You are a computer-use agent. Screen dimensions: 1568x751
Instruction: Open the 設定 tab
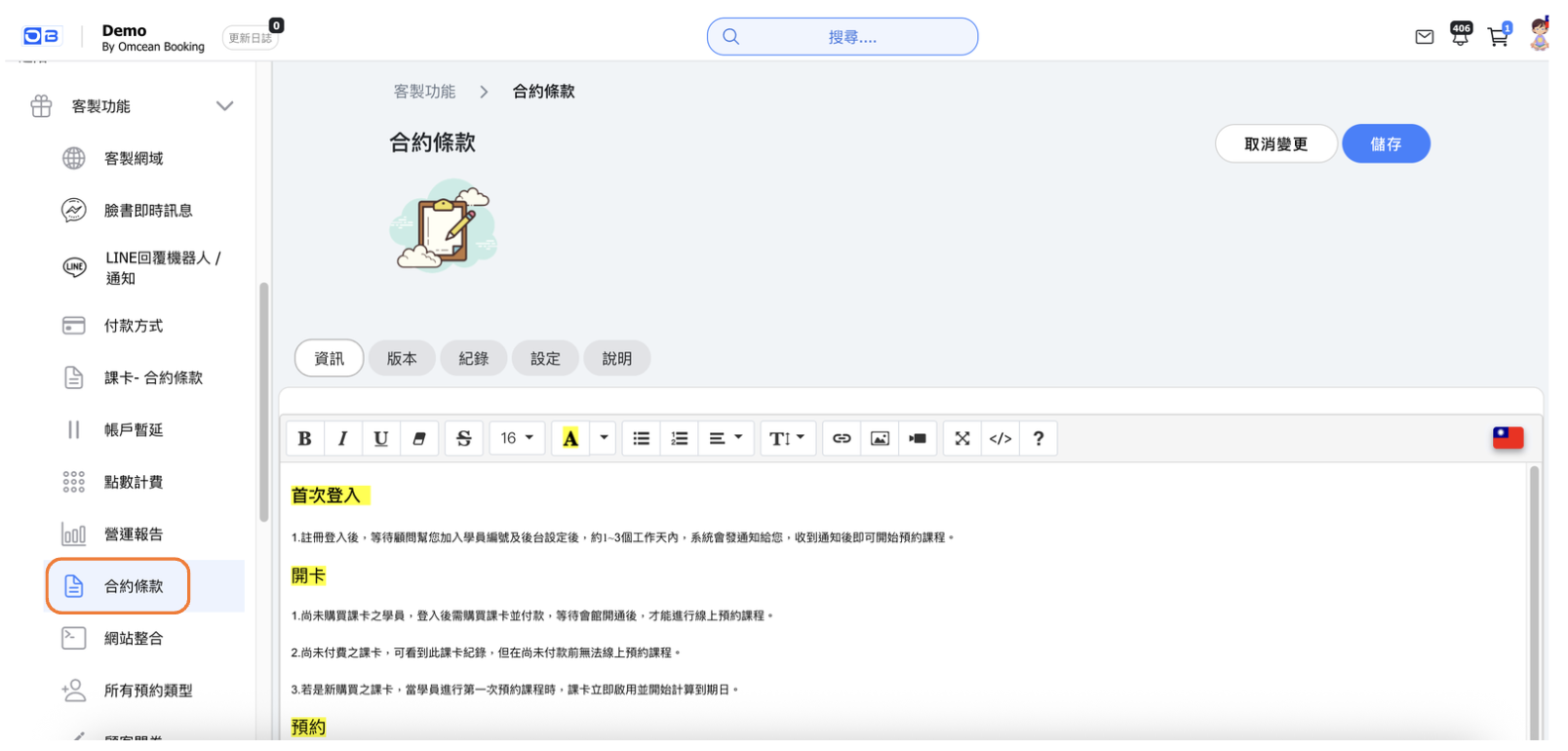[545, 359]
